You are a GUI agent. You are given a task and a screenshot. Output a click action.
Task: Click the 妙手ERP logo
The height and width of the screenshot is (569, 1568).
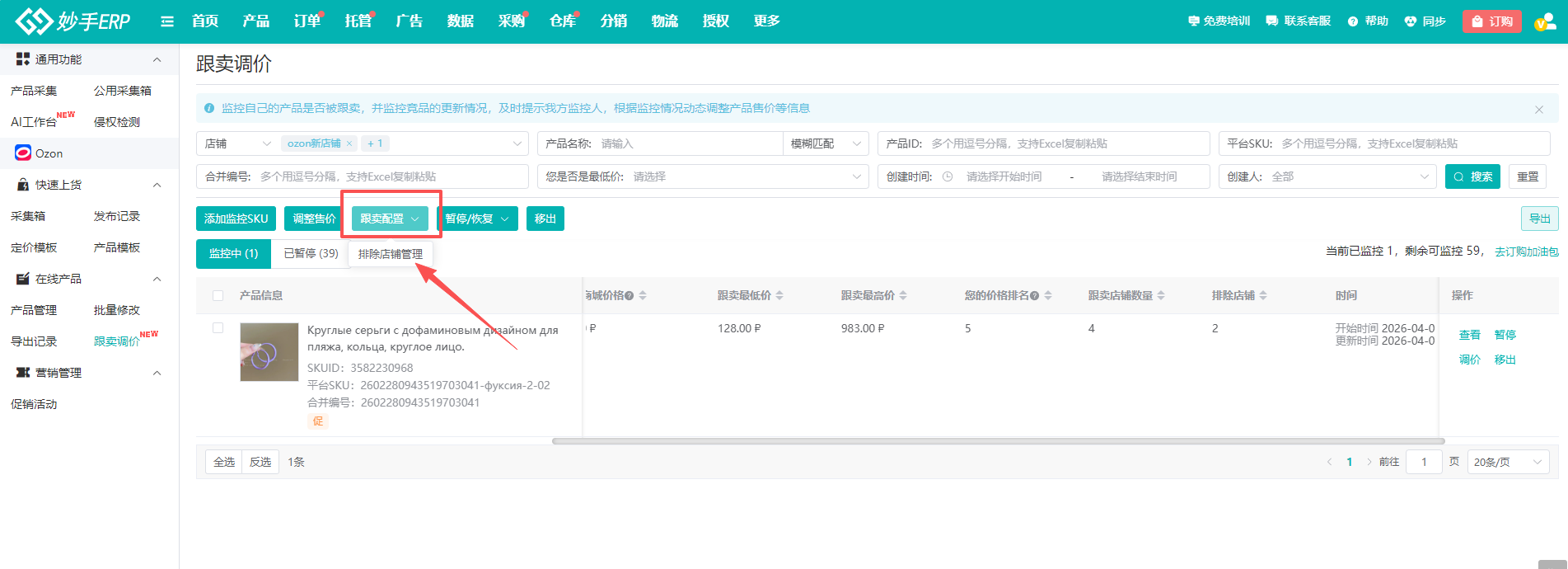coord(73,21)
